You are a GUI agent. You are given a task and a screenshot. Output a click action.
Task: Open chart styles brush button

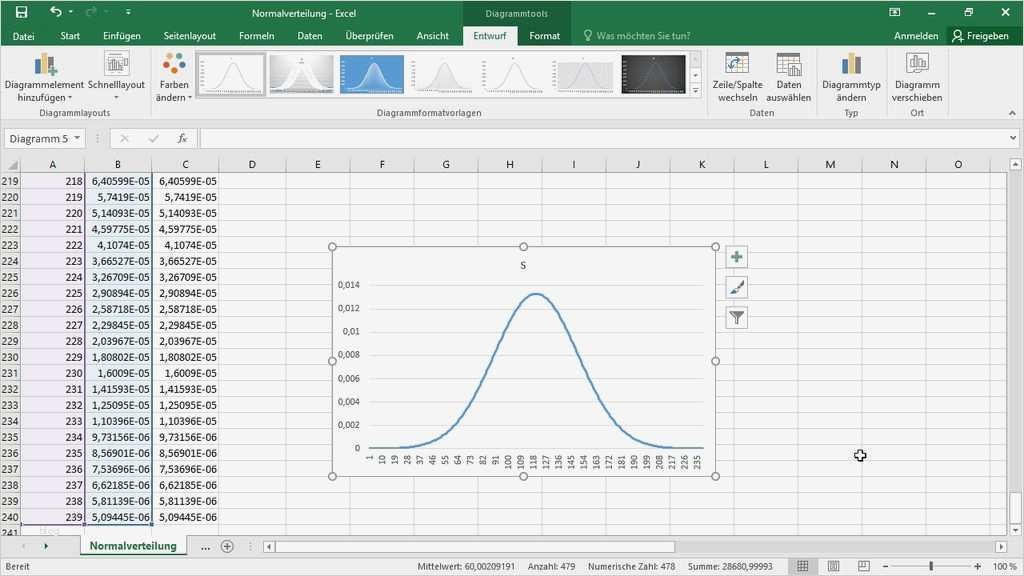(737, 288)
